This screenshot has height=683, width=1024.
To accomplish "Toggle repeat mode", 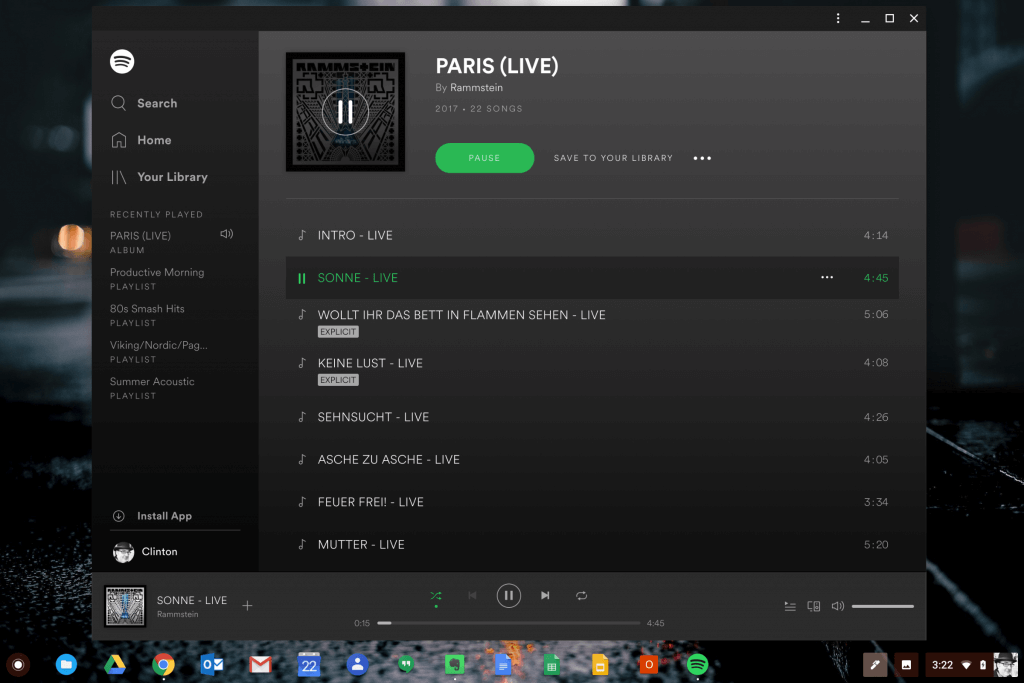I will point(581,596).
